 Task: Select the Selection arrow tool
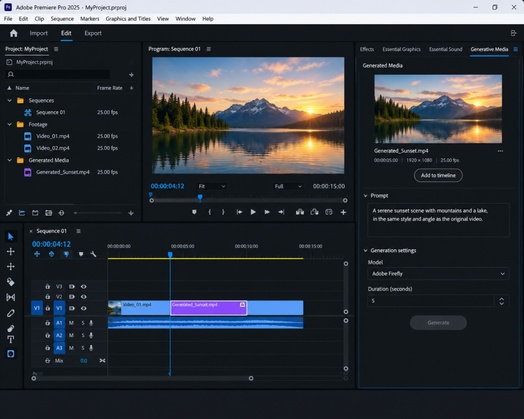click(10, 237)
